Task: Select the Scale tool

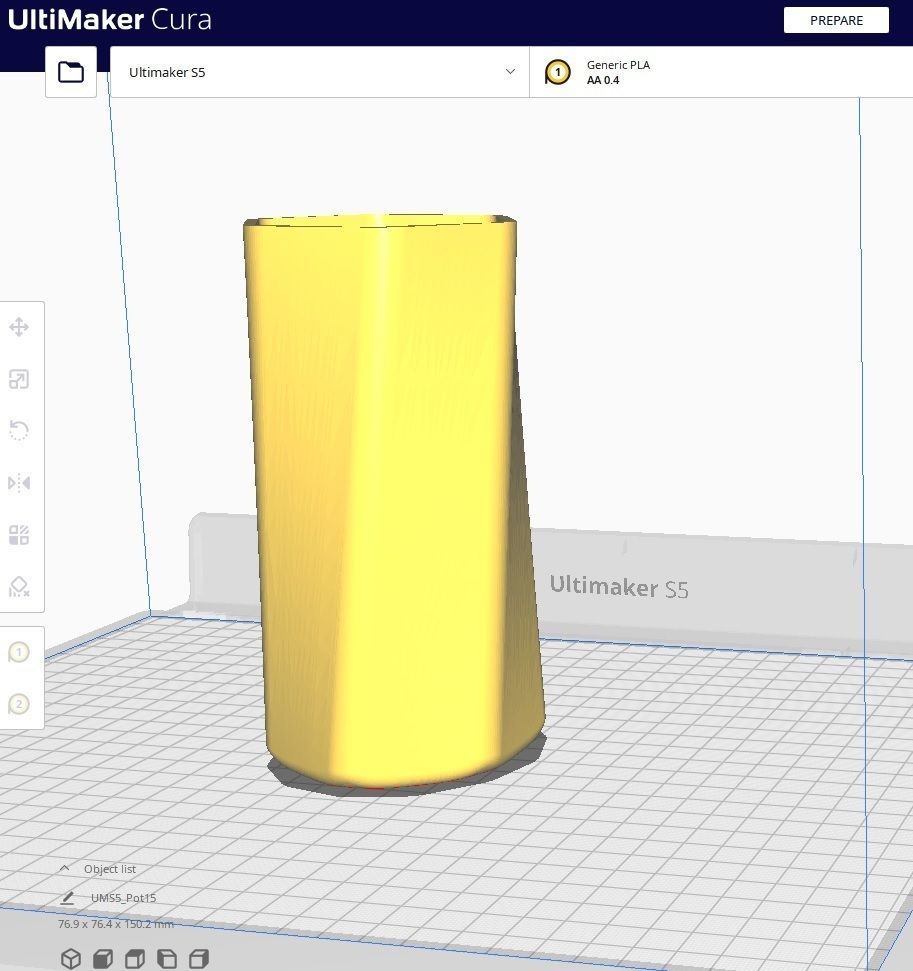Action: pos(19,379)
